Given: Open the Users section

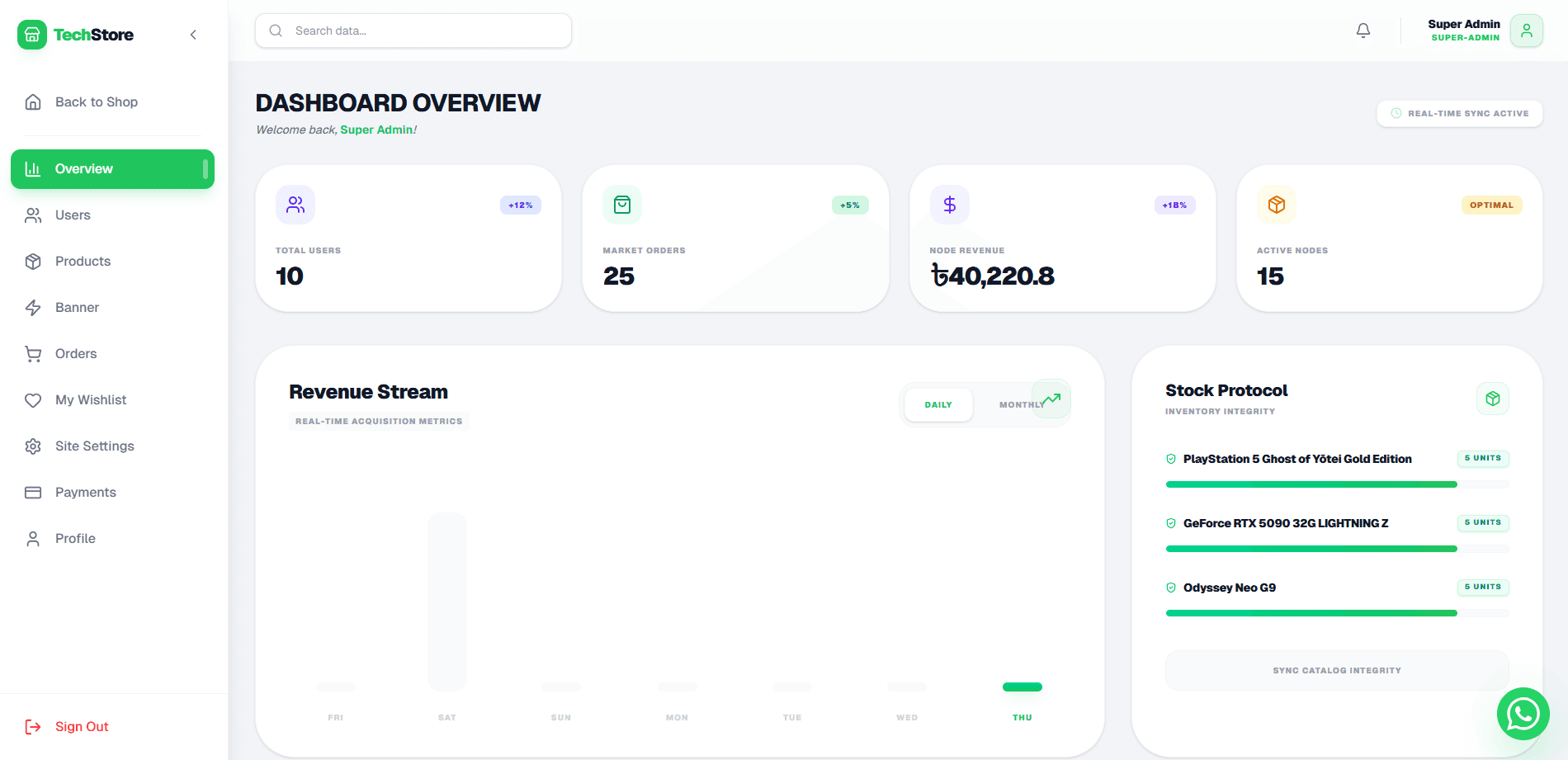Looking at the screenshot, I should (x=112, y=215).
